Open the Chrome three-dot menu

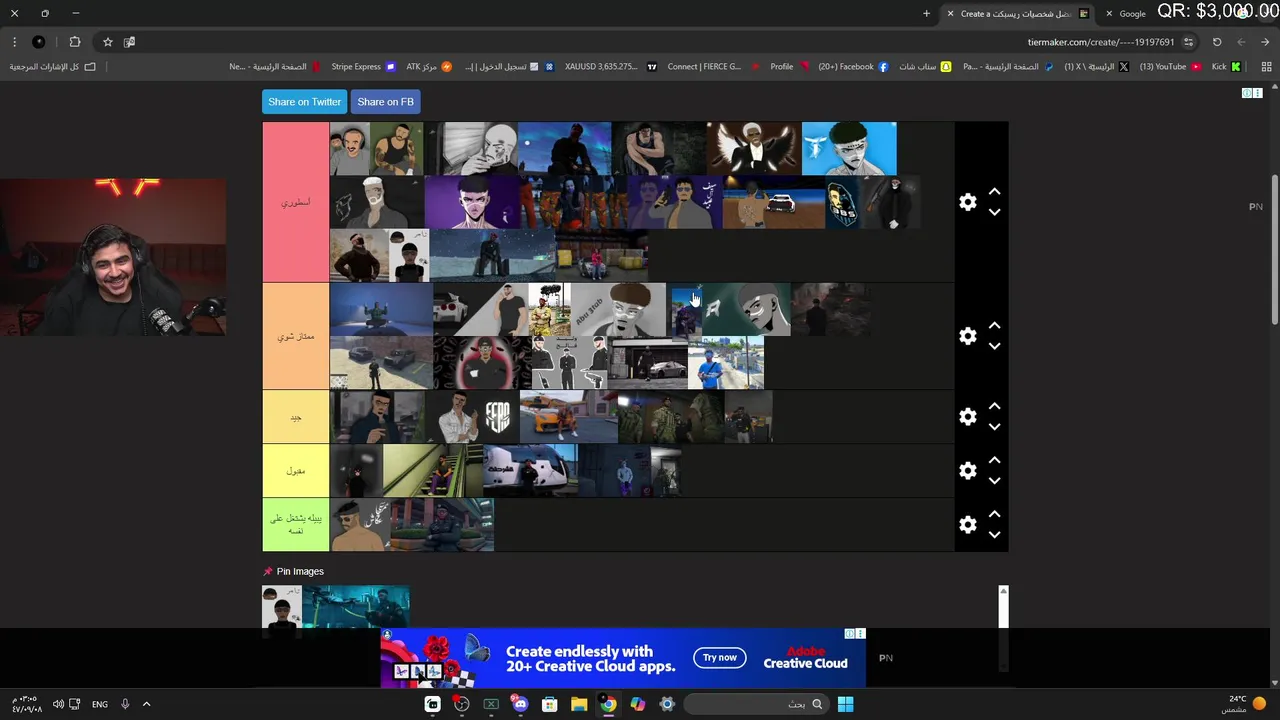pos(14,42)
